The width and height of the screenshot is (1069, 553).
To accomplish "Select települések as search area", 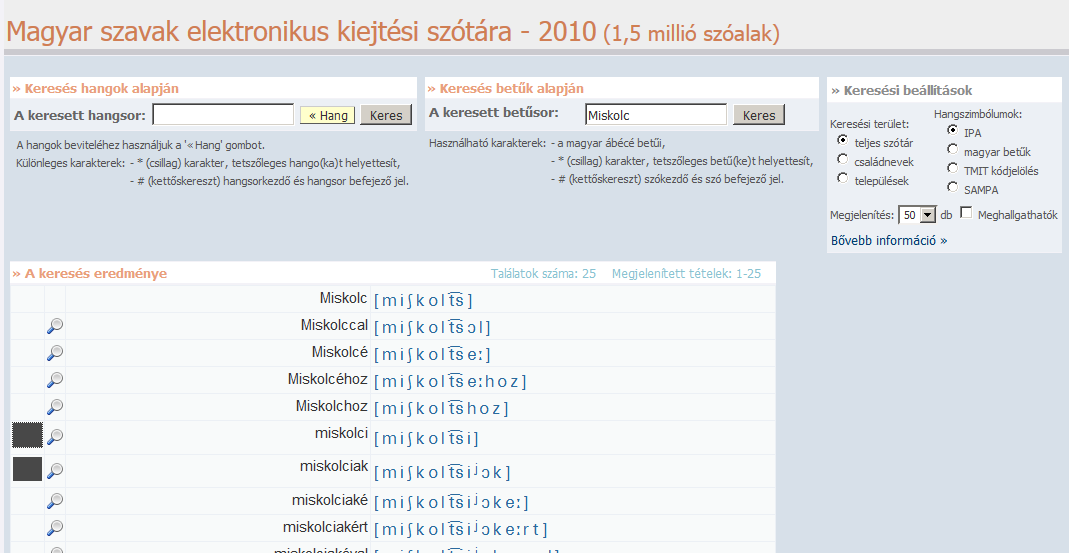I will [x=843, y=179].
